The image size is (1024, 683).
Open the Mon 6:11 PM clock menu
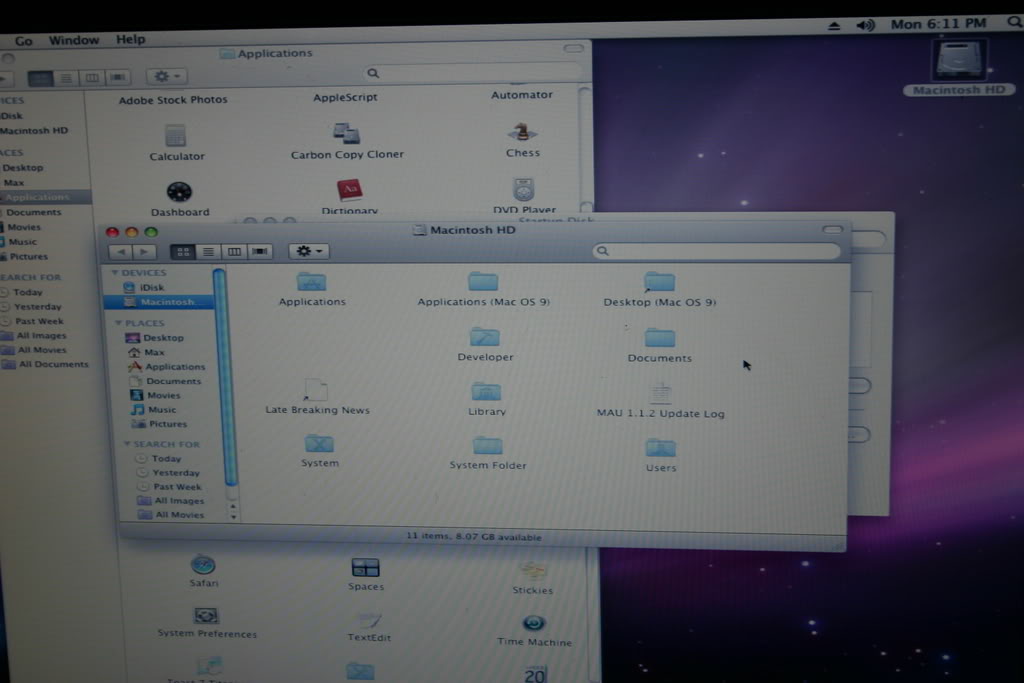938,24
